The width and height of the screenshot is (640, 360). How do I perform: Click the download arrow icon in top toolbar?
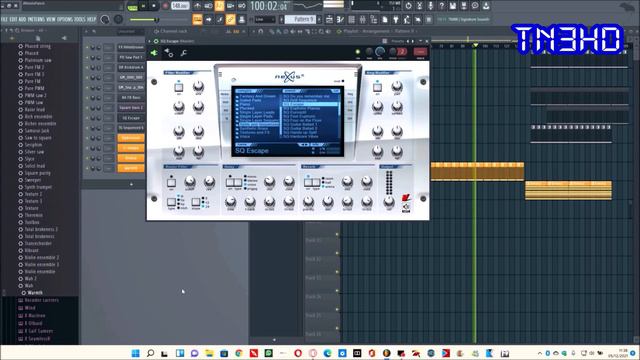(486, 6)
